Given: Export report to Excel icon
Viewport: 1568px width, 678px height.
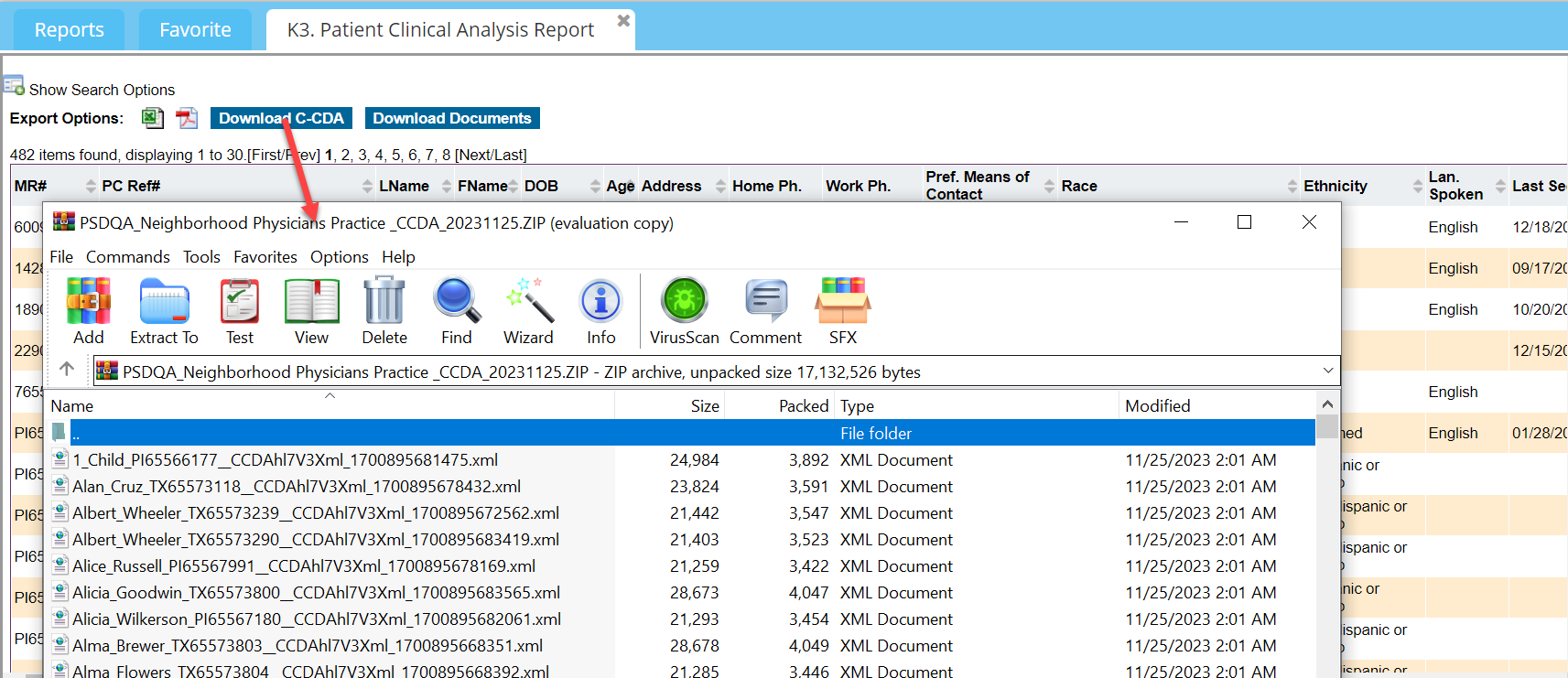Looking at the screenshot, I should click(153, 118).
